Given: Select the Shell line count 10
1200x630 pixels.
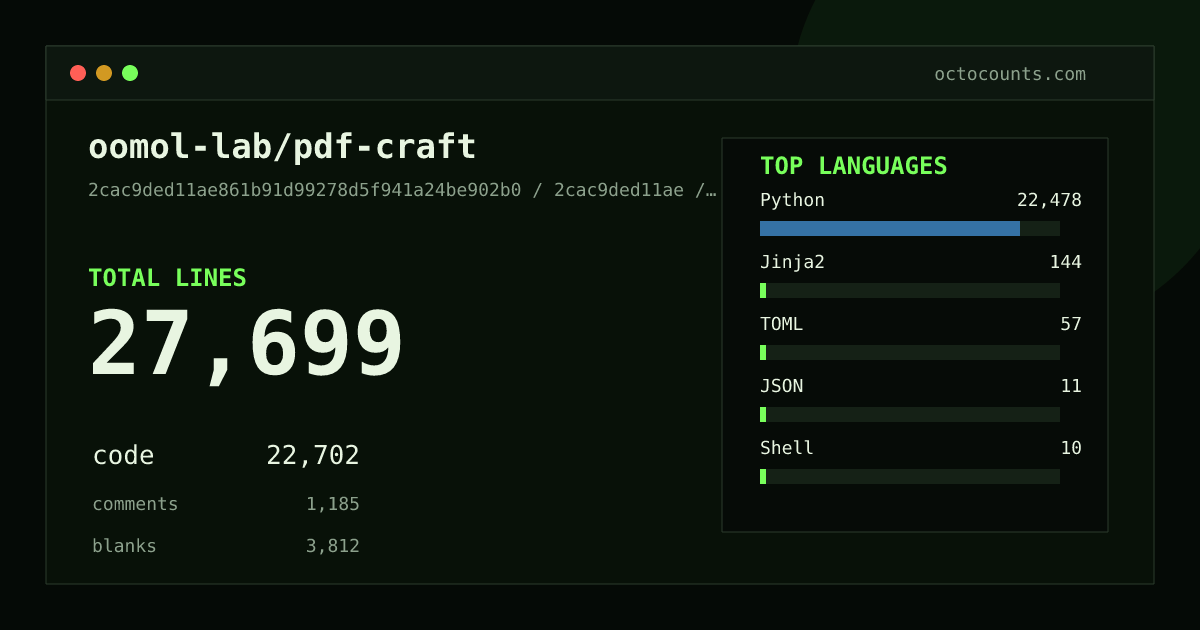Looking at the screenshot, I should click(1071, 448).
